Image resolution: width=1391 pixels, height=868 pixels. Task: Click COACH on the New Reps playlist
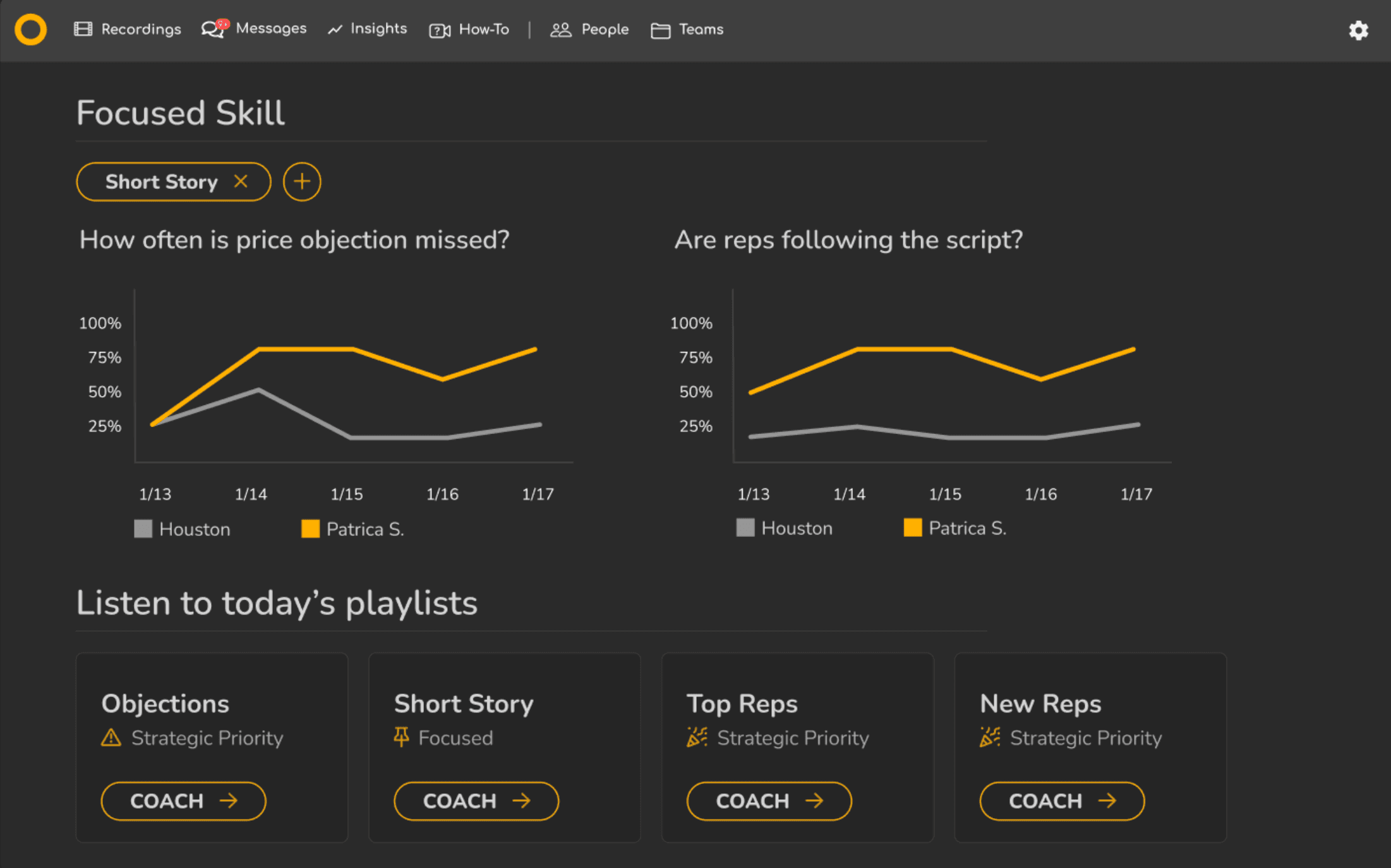click(x=1062, y=801)
